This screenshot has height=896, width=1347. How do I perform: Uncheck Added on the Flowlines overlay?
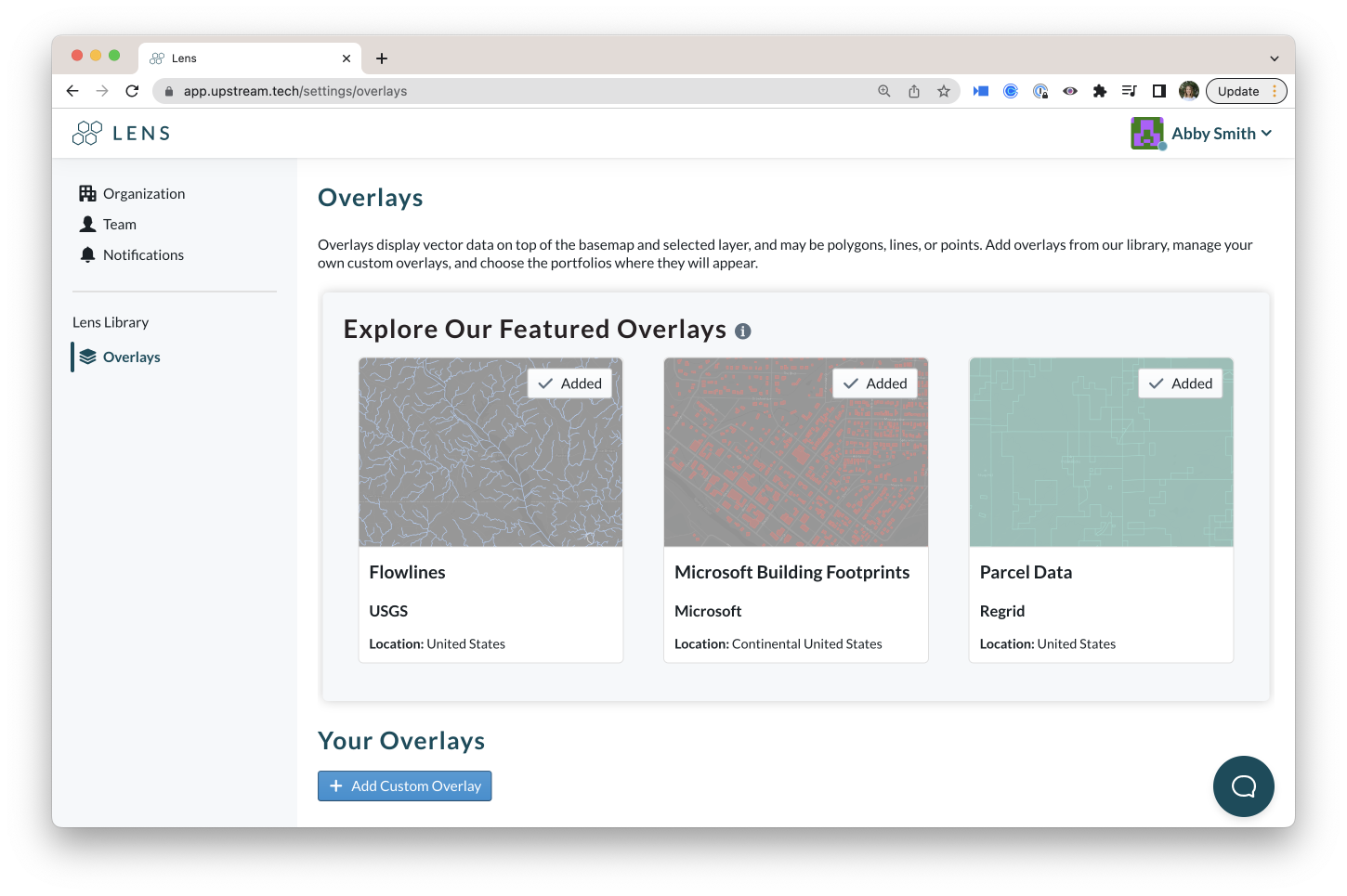569,383
